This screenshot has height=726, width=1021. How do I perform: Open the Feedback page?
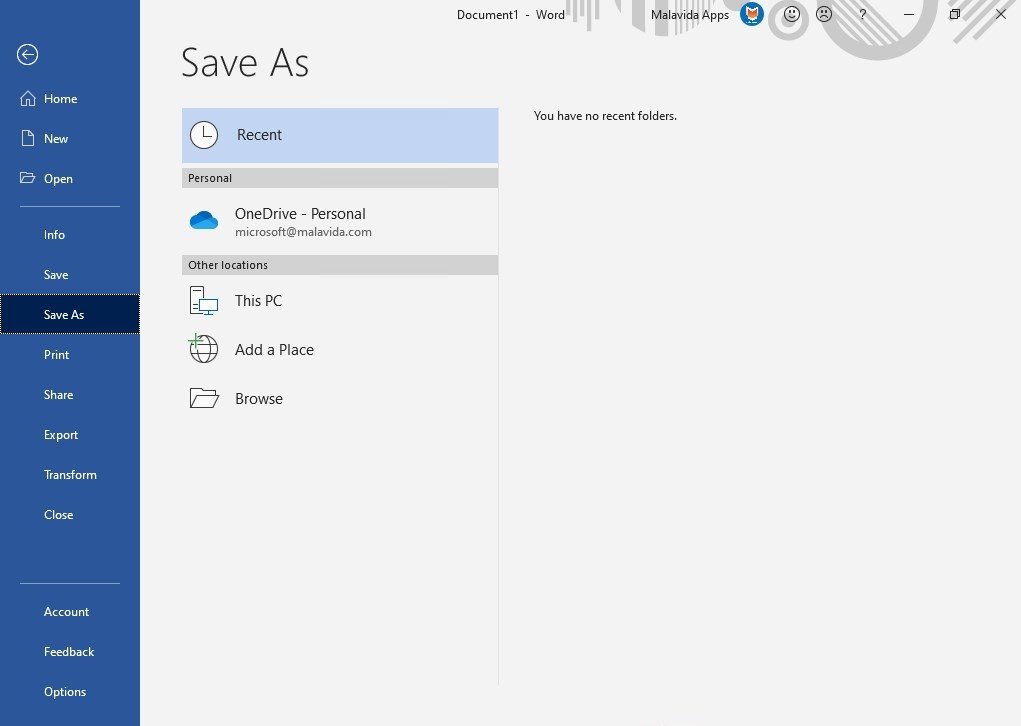70,652
